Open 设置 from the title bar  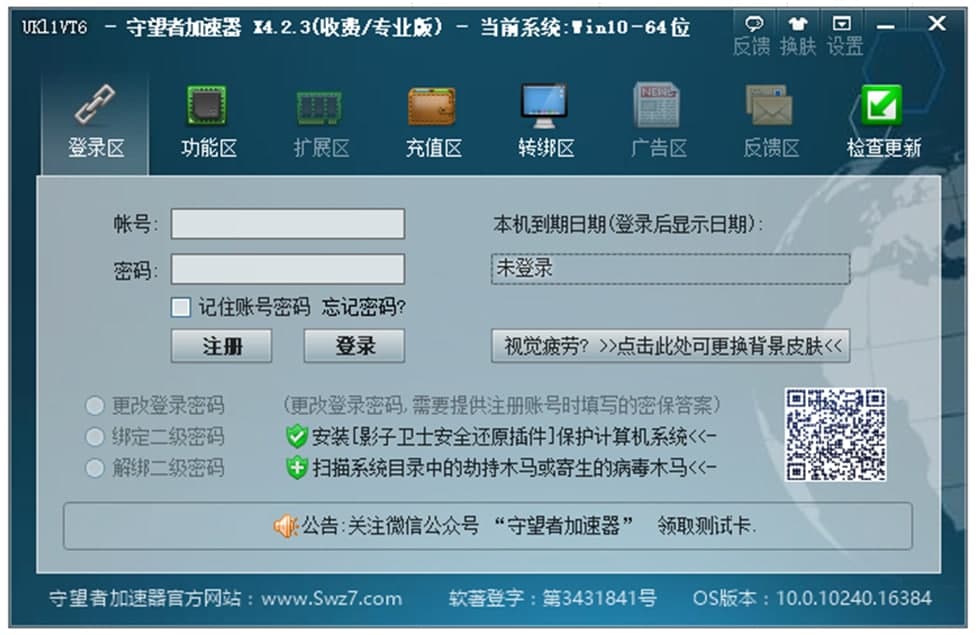pyautogui.click(x=844, y=36)
